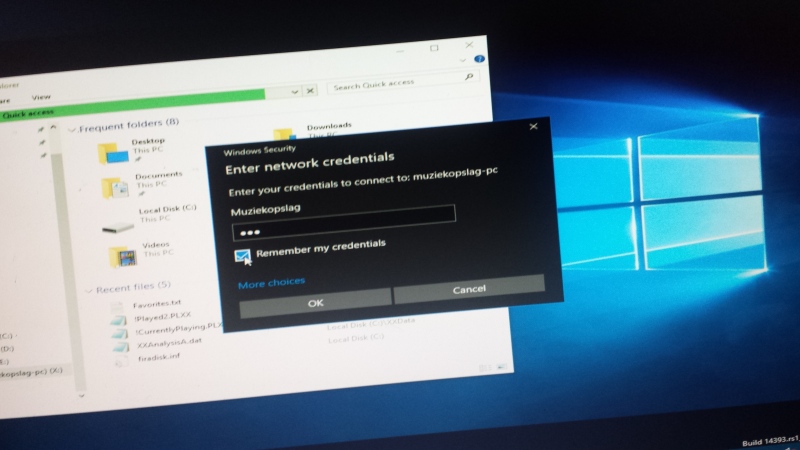Viewport: 800px width, 450px height.
Task: Open Favorites.txt recent file
Action: [157, 305]
